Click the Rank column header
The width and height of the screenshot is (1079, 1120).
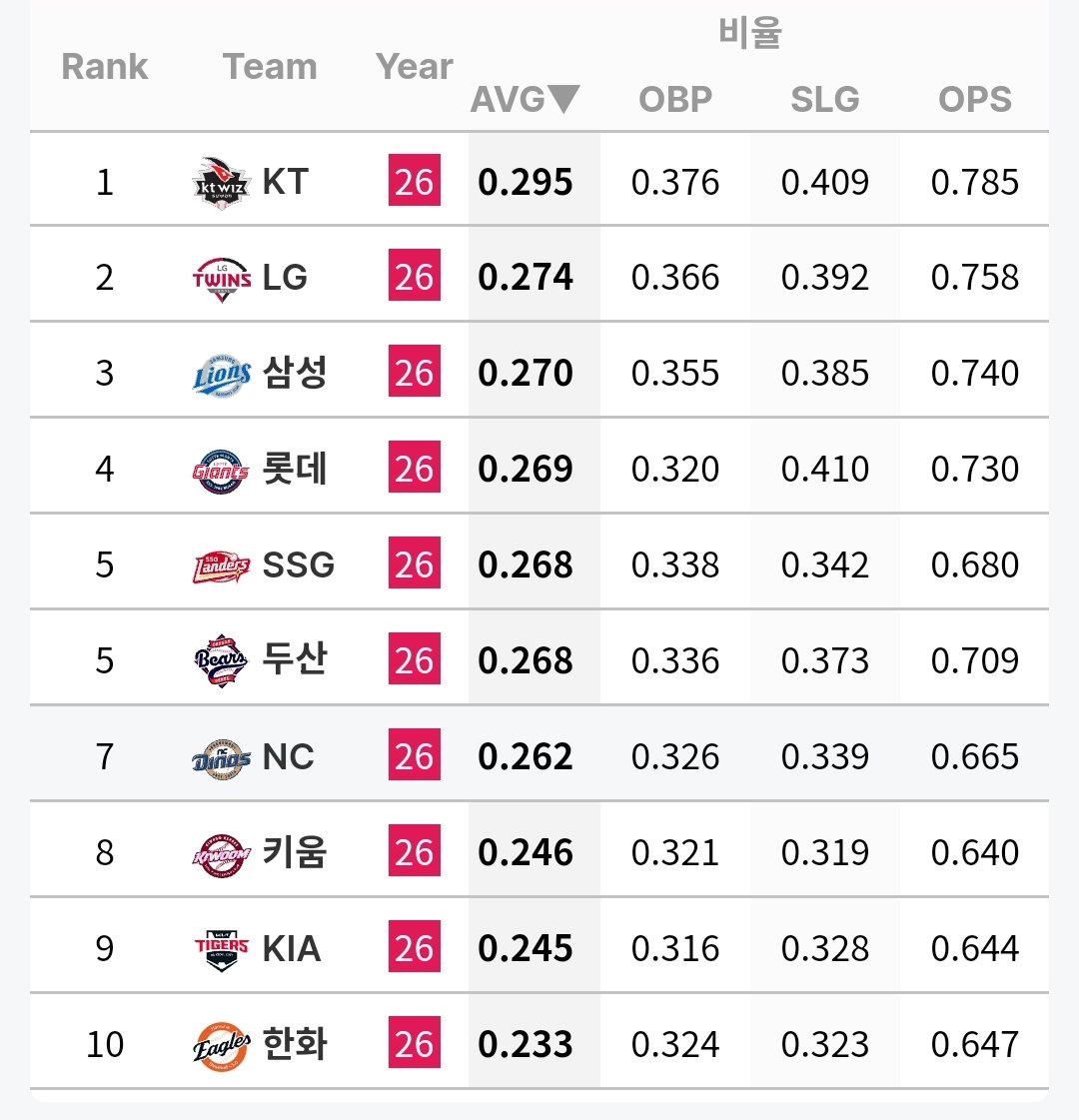(x=104, y=66)
